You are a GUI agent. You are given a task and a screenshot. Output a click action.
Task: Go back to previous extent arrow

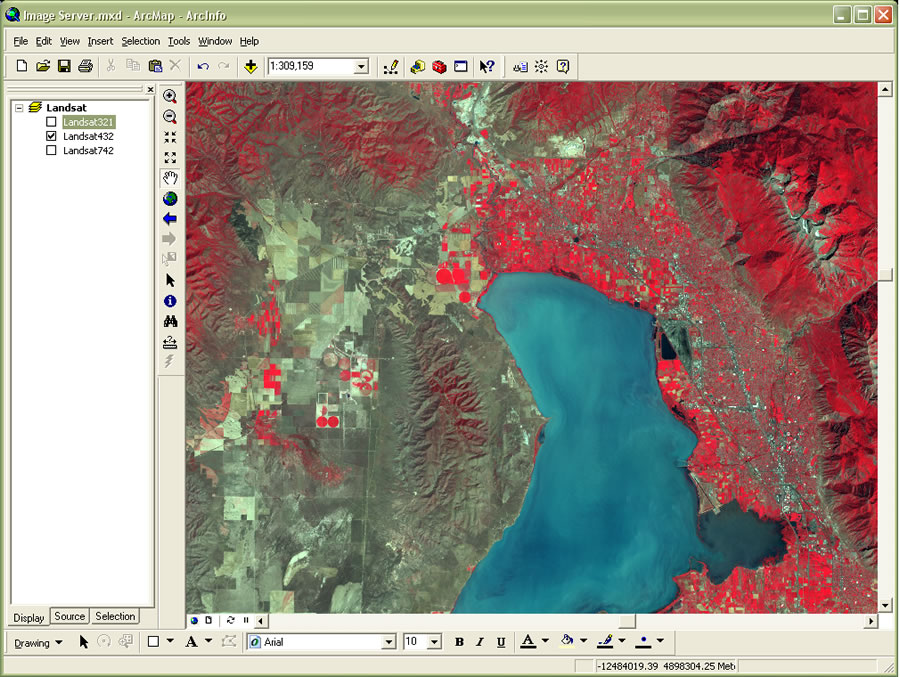(170, 218)
